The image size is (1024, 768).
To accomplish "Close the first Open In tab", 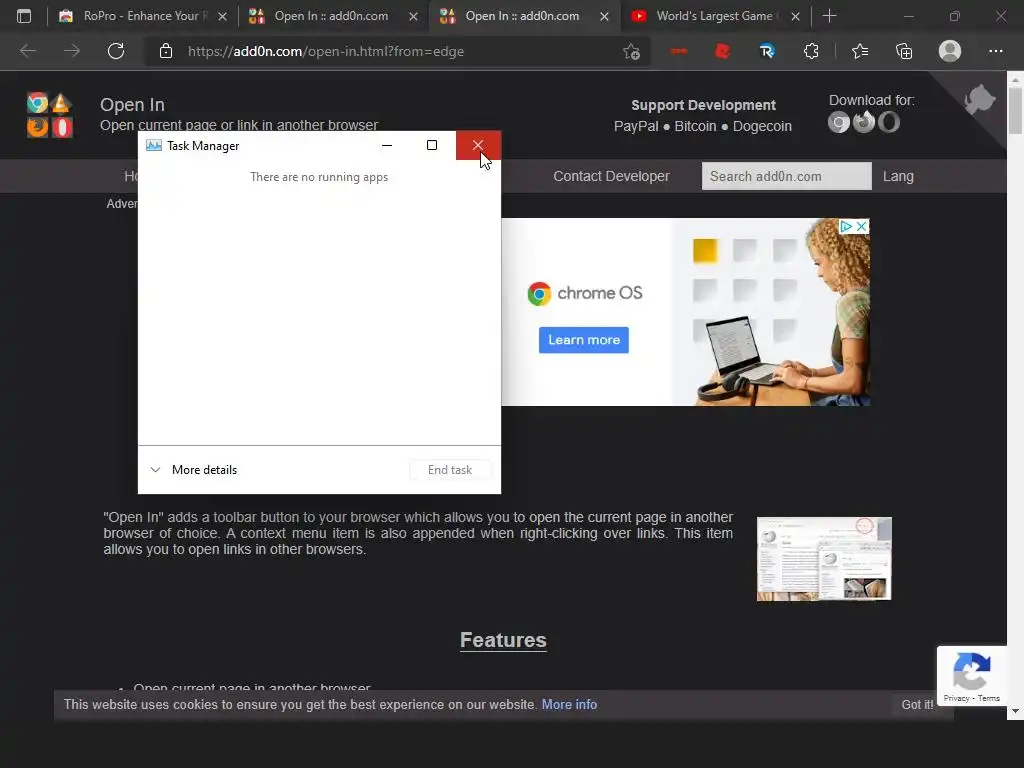I will pos(413,16).
